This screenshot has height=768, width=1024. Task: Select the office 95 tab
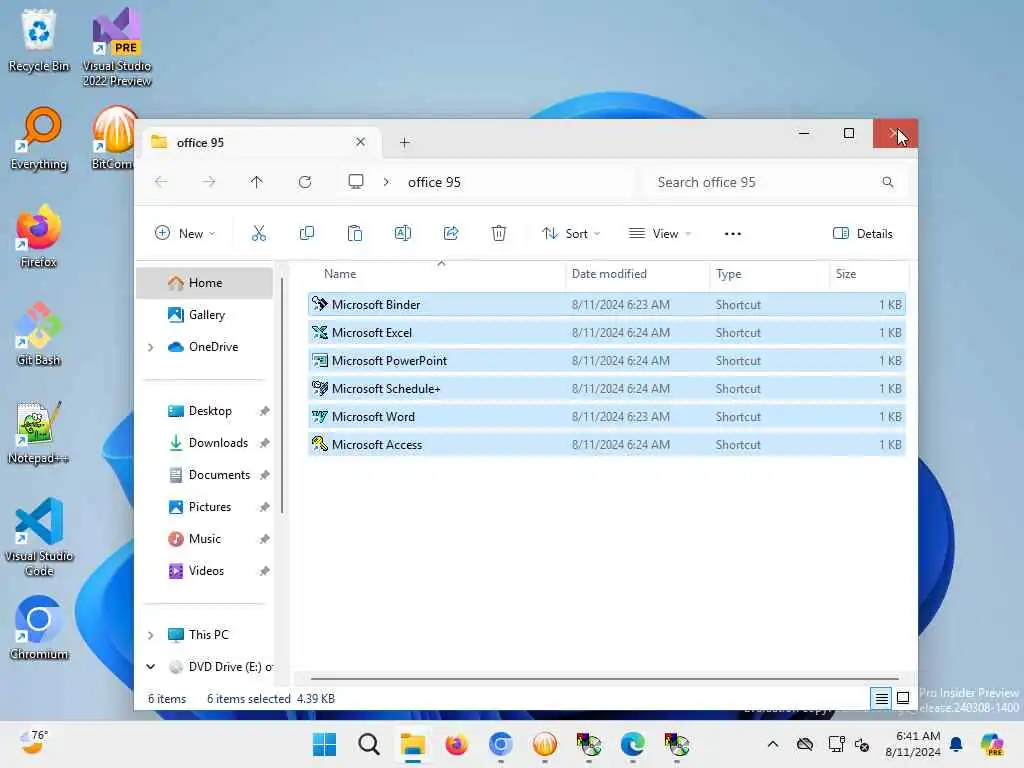pyautogui.click(x=260, y=142)
